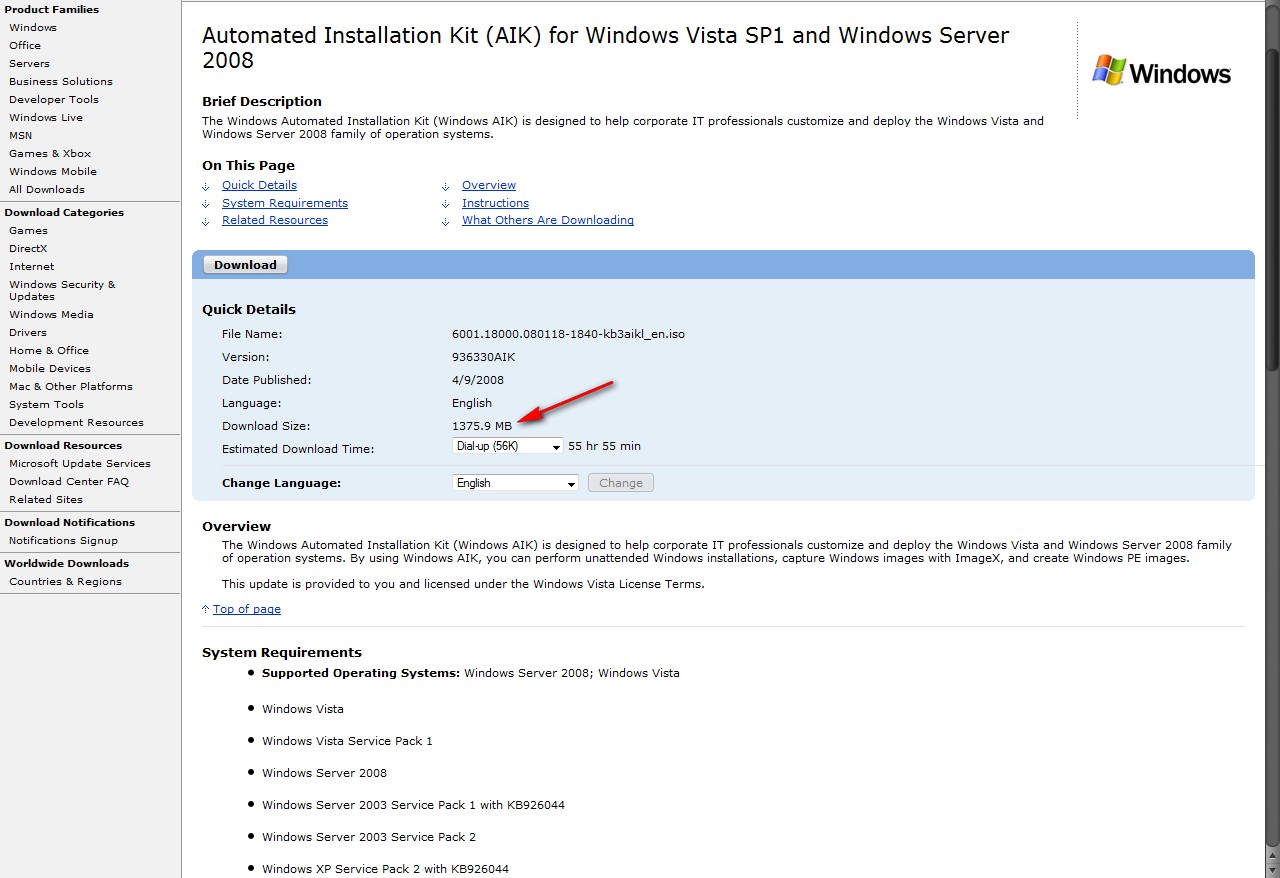
Task: Open All Downloads sidebar item
Action: click(x=47, y=190)
